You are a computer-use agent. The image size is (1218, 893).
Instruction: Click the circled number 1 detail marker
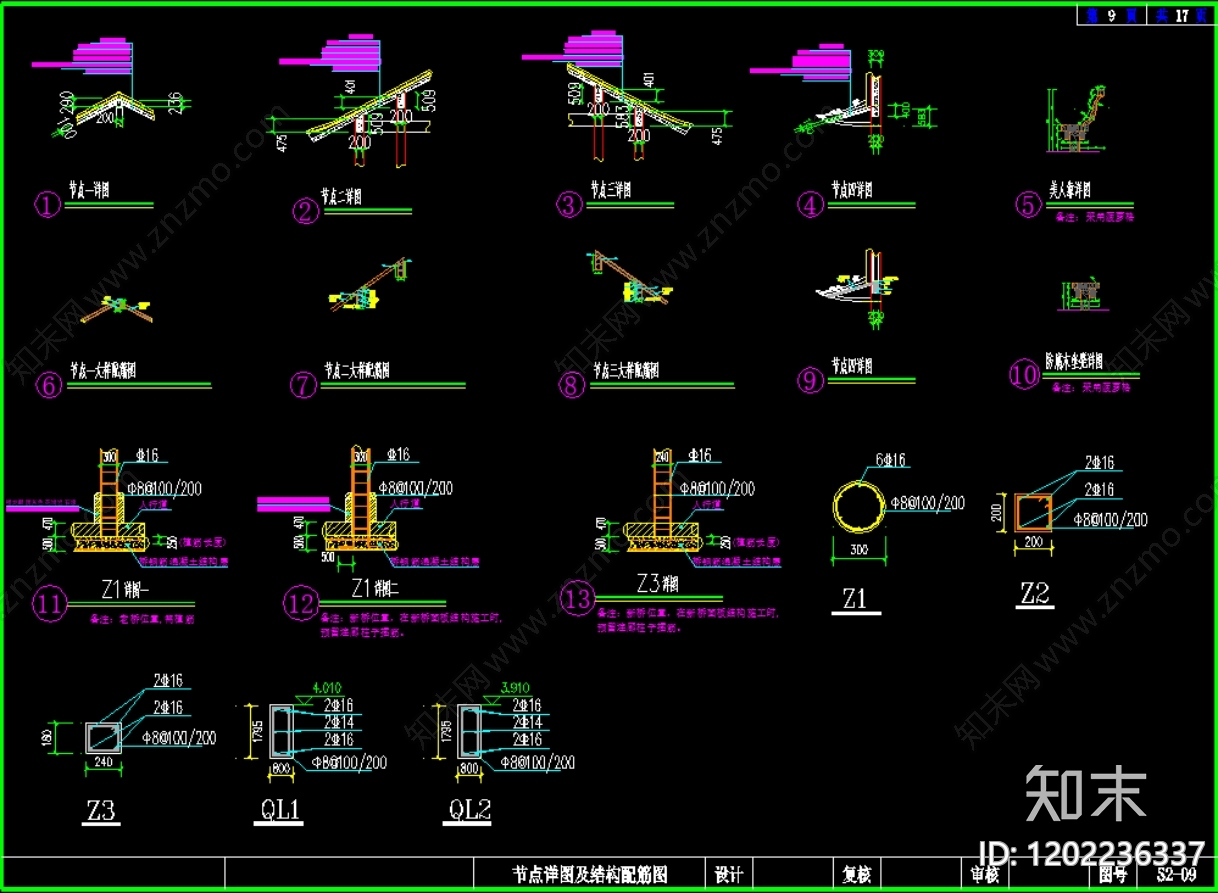[49, 205]
